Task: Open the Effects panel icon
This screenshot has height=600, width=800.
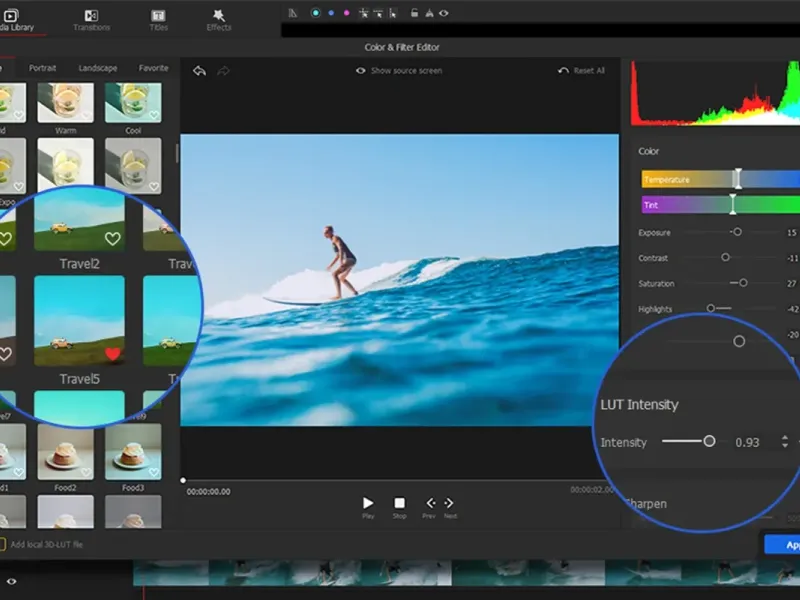Action: (x=219, y=16)
